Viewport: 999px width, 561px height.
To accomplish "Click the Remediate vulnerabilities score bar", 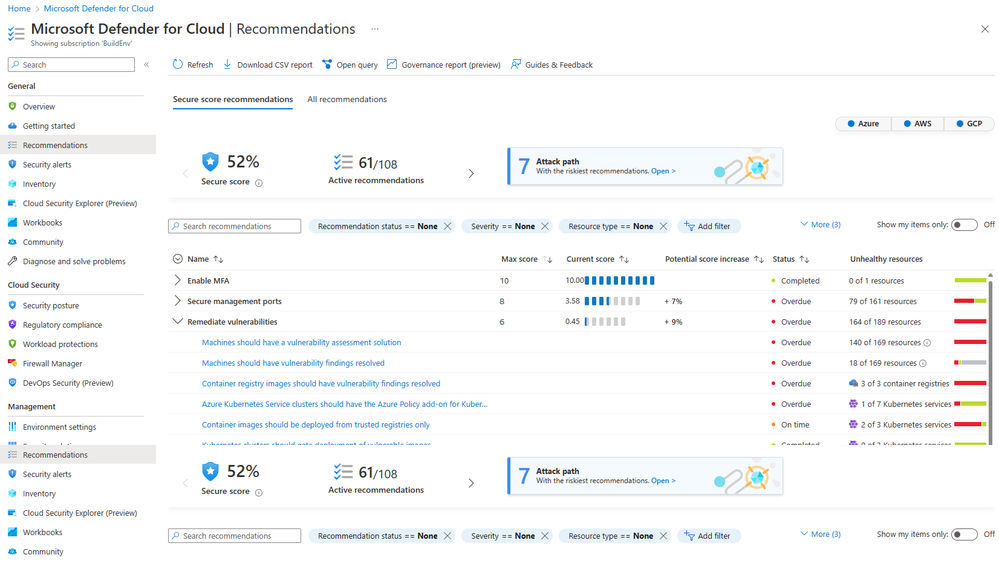I will click(605, 322).
